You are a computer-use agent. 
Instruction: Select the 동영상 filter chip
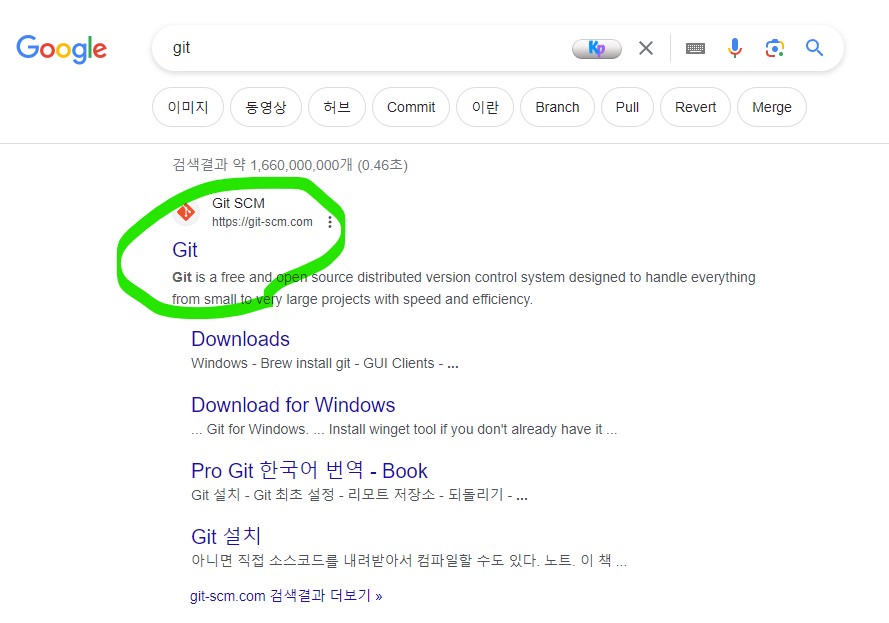point(265,107)
